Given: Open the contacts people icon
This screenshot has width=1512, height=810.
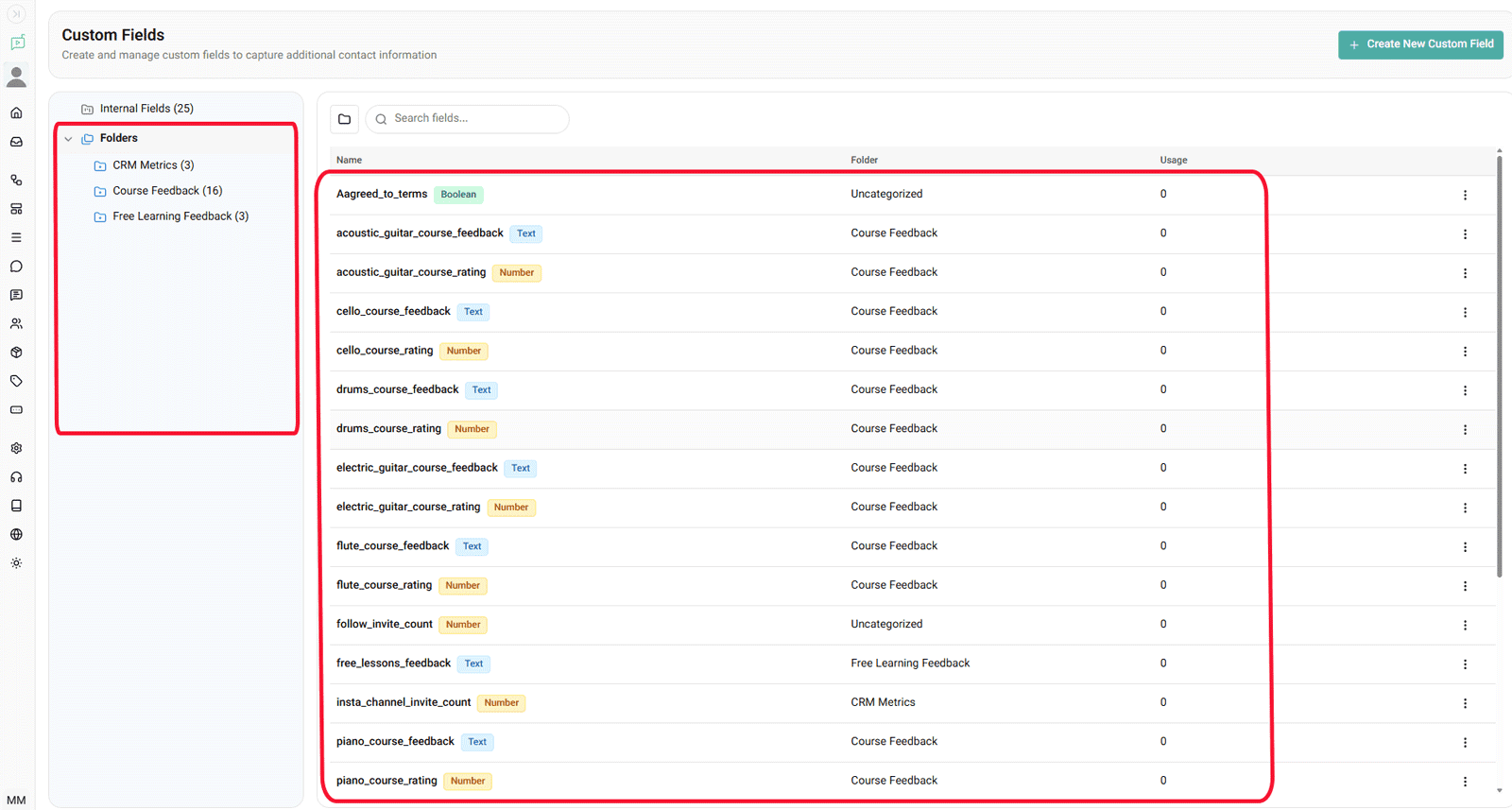Looking at the screenshot, I should [x=16, y=323].
